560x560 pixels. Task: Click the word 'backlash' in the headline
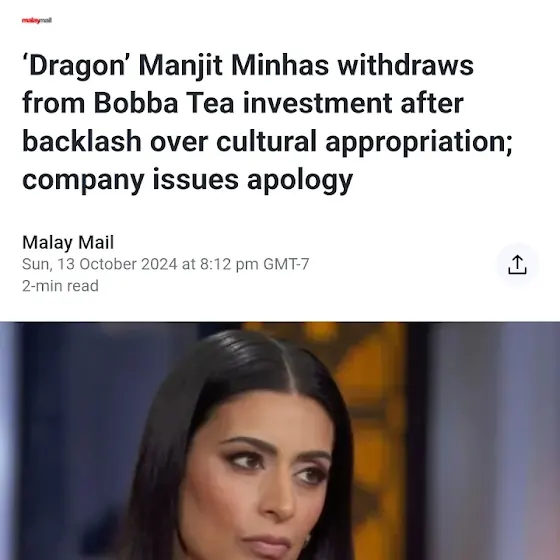click(82, 141)
